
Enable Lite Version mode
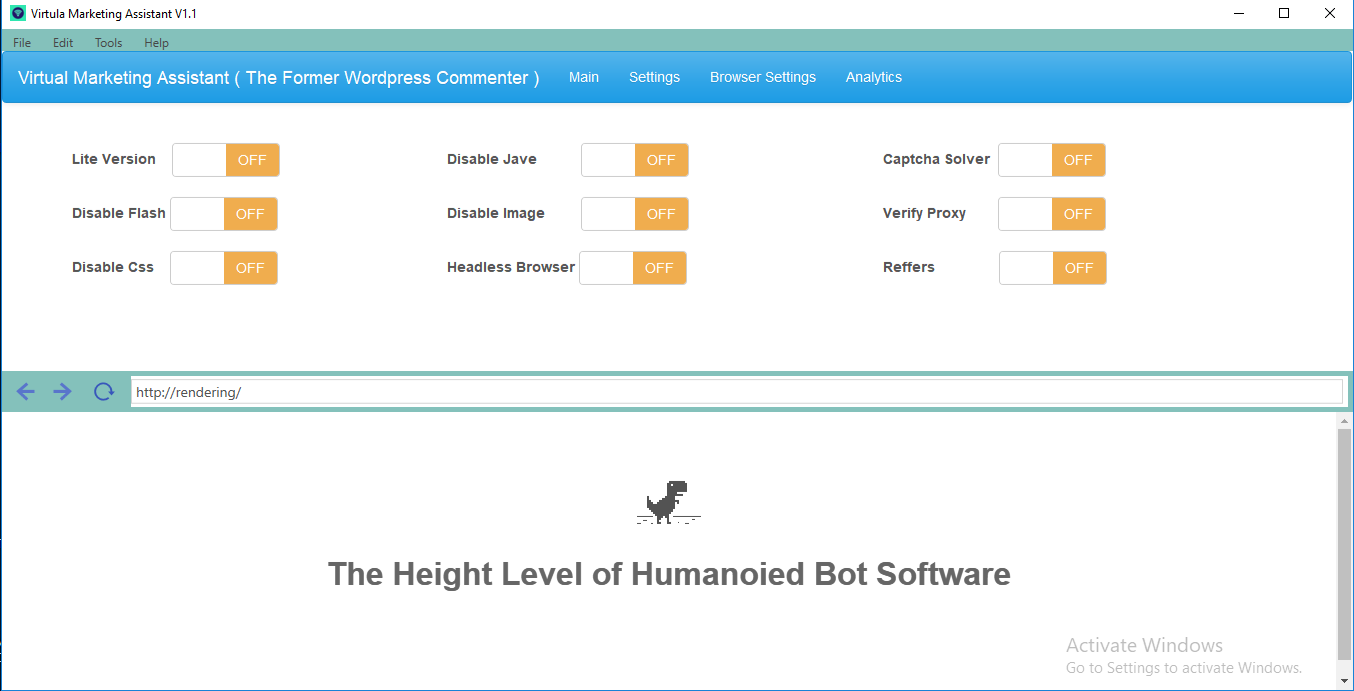point(225,159)
